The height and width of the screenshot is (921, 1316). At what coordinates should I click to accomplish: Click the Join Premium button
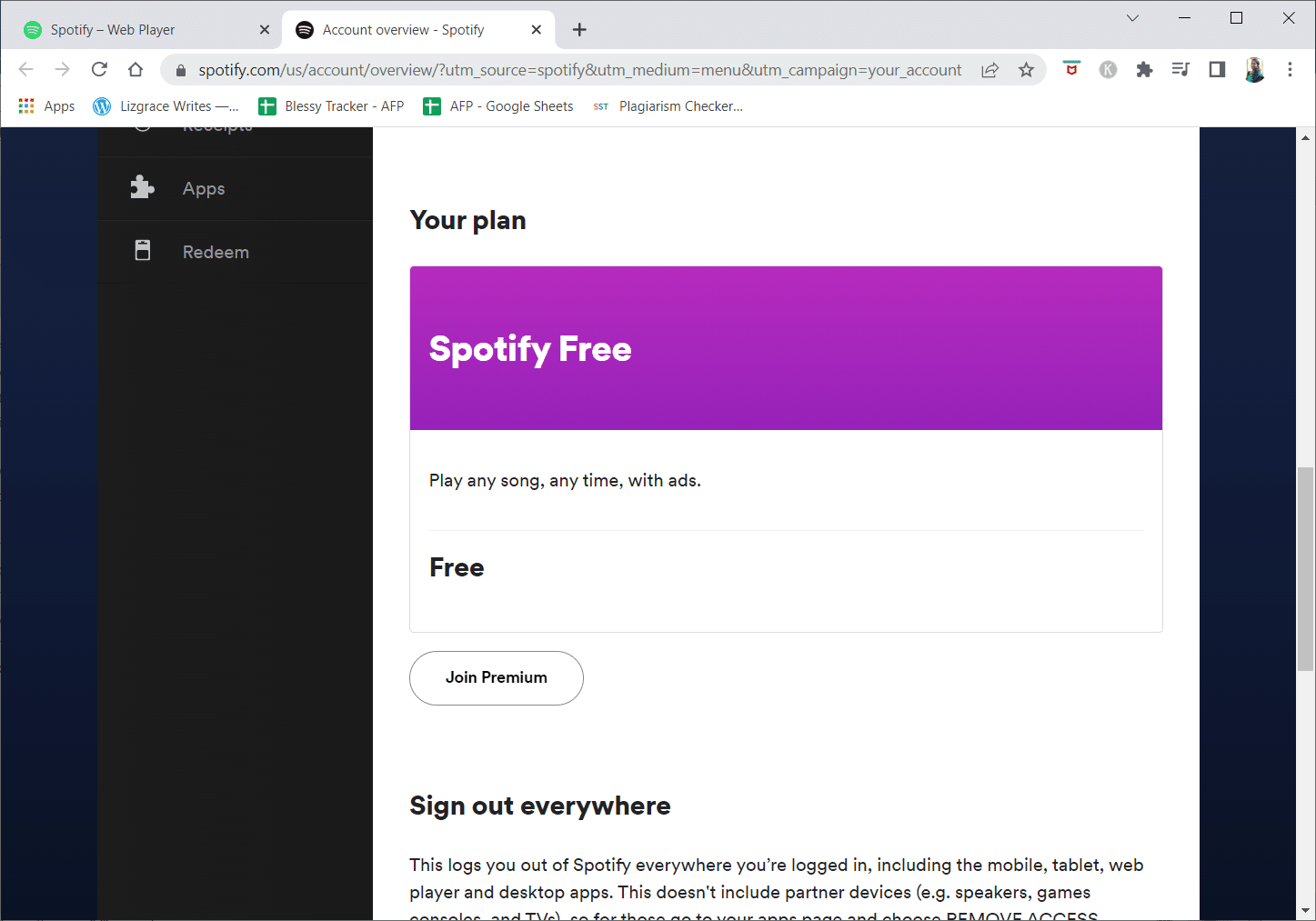click(496, 677)
